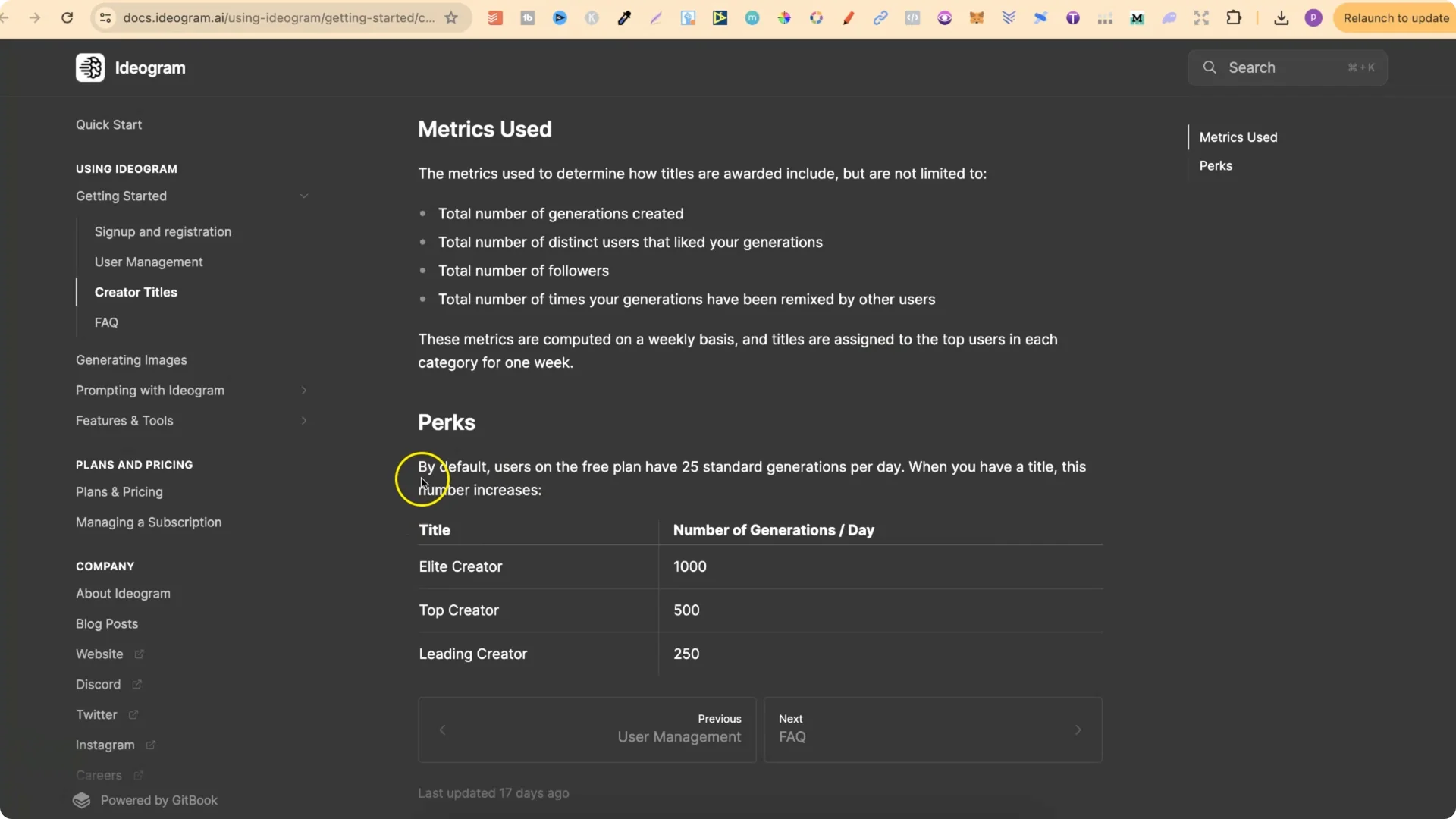Screen dimensions: 1456x819
Task: Expand the Features & Tools section
Action: point(304,420)
